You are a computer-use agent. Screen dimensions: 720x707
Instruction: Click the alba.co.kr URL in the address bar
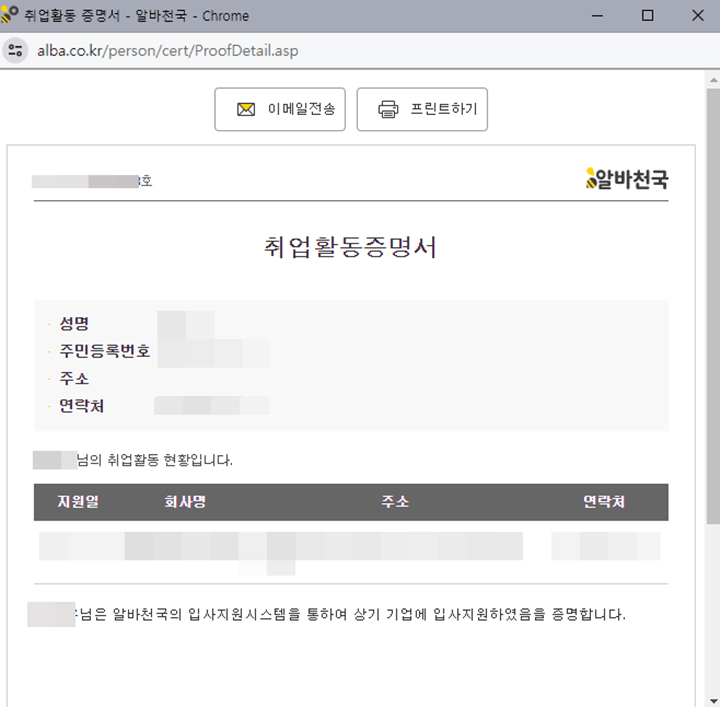168,50
